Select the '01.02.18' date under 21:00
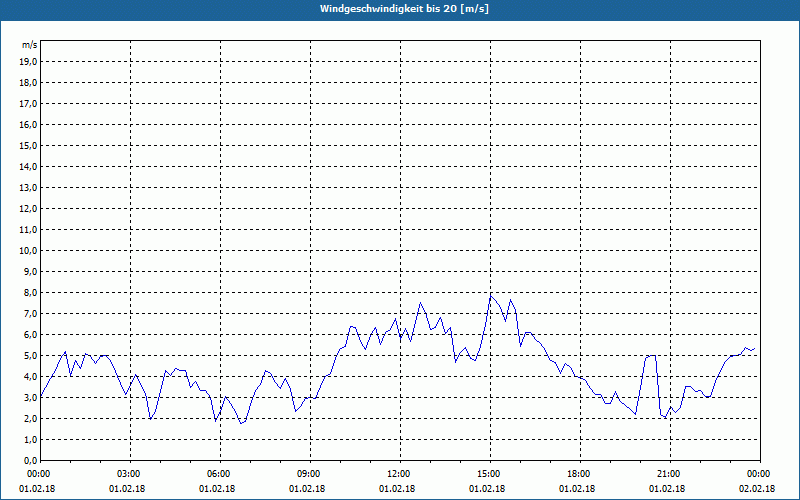800x500 pixels. [667, 489]
